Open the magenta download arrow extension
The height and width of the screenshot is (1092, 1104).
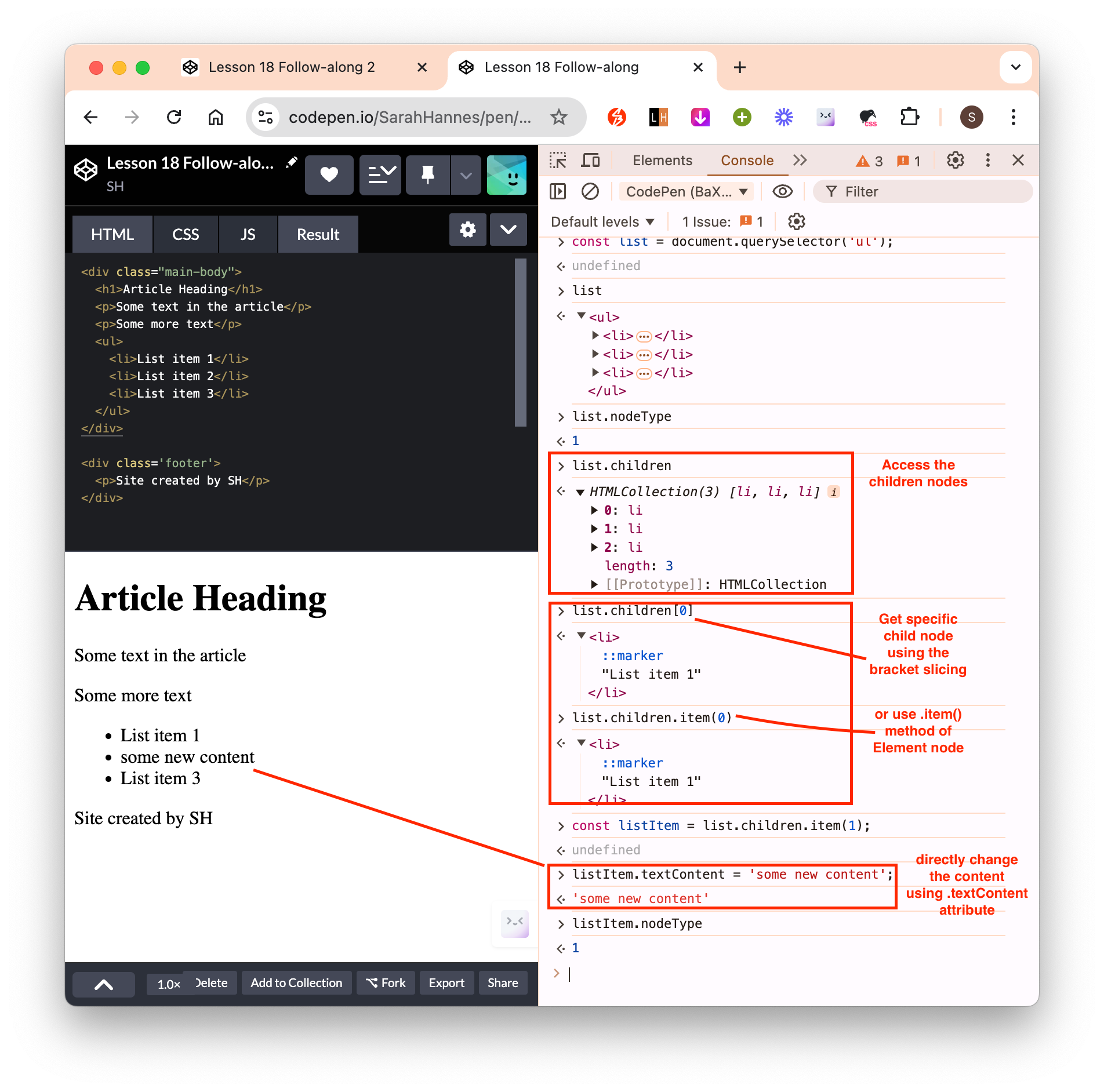tap(700, 118)
